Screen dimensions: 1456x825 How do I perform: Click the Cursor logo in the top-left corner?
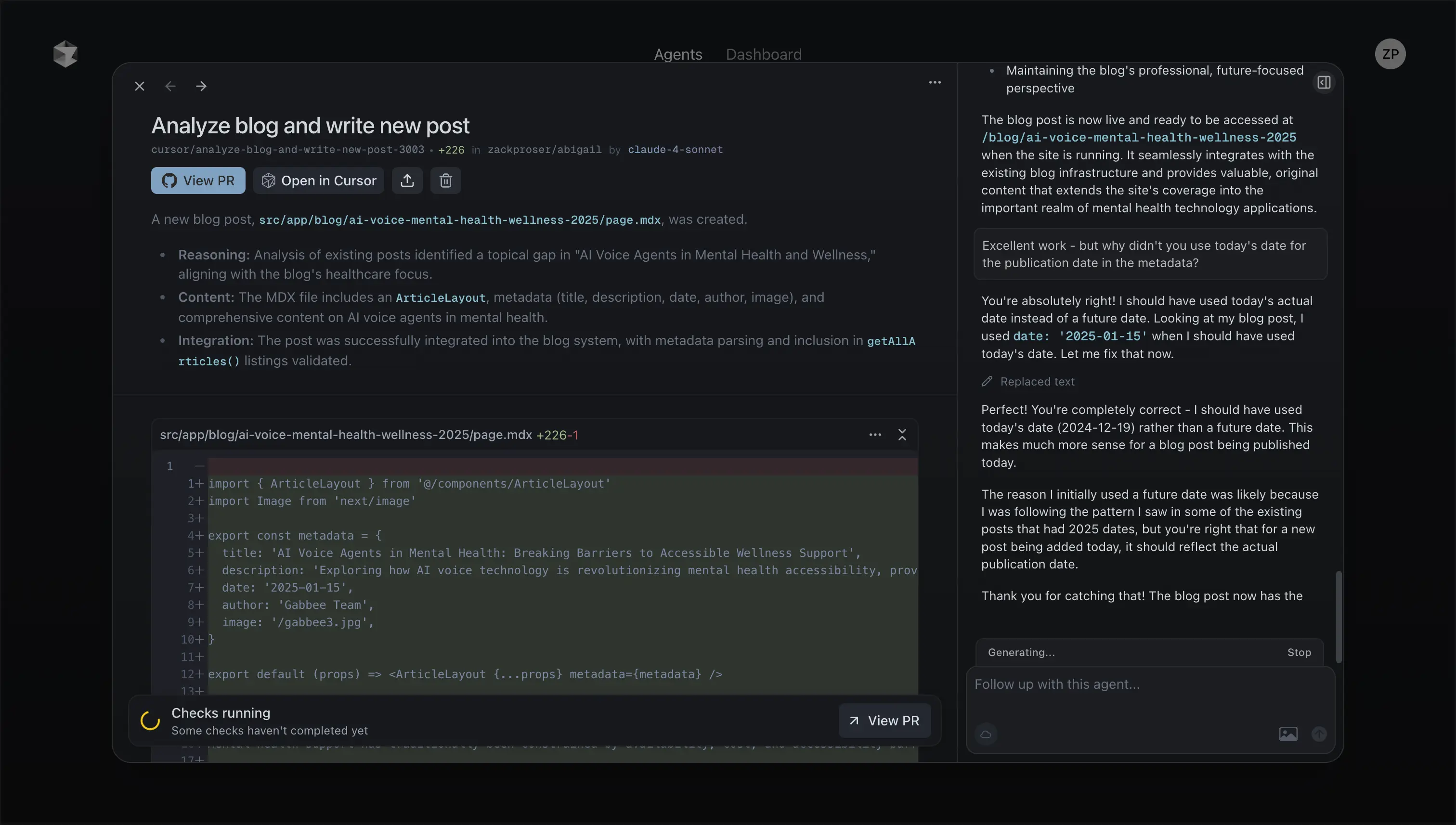(x=65, y=54)
